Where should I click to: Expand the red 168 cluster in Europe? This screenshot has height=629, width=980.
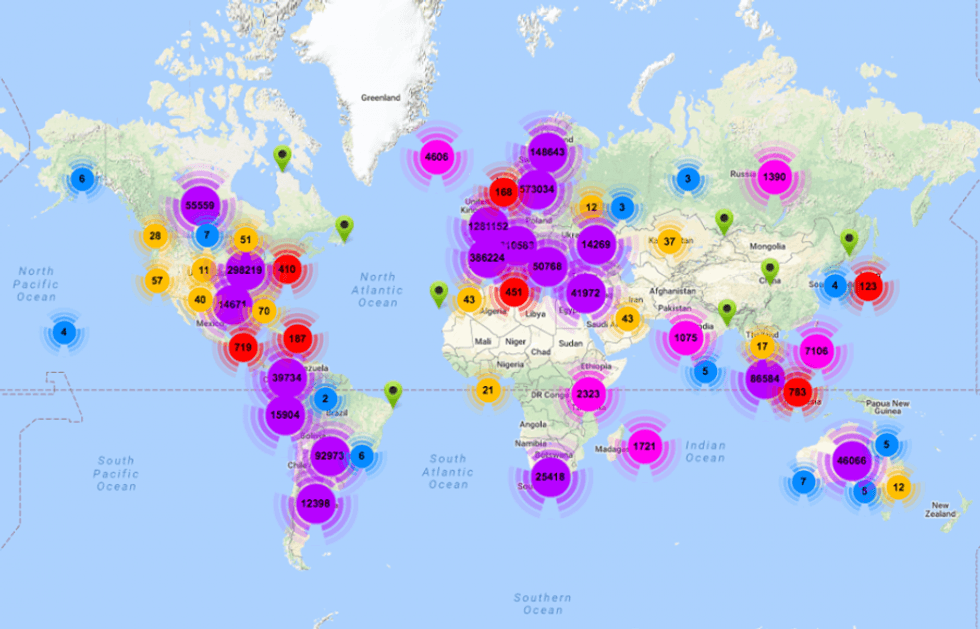(x=503, y=193)
